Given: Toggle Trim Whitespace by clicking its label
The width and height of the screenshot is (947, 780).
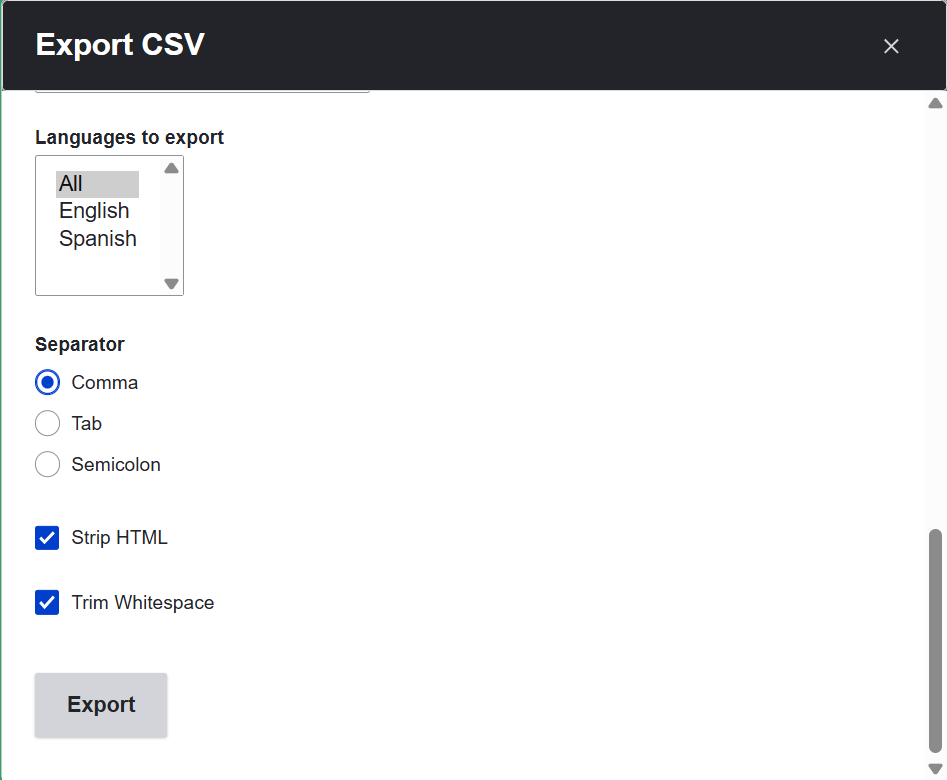Looking at the screenshot, I should point(142,602).
